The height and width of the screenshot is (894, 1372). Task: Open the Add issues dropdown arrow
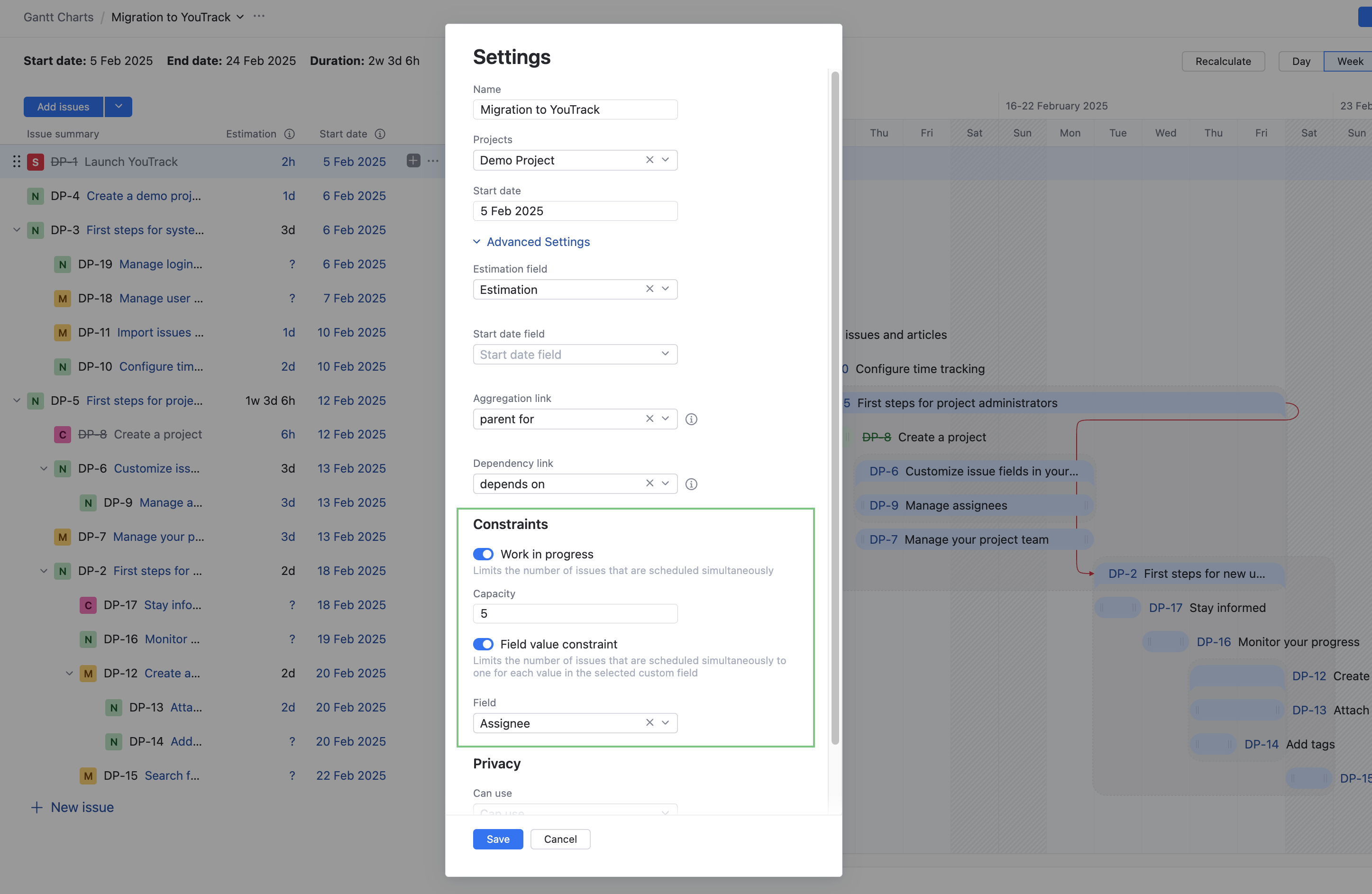tap(118, 107)
